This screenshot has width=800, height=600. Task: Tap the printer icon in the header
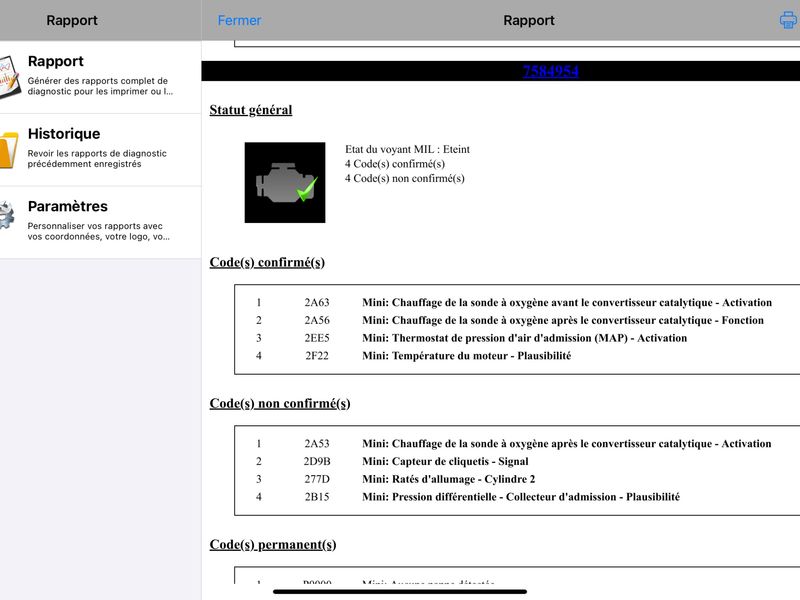click(x=788, y=20)
